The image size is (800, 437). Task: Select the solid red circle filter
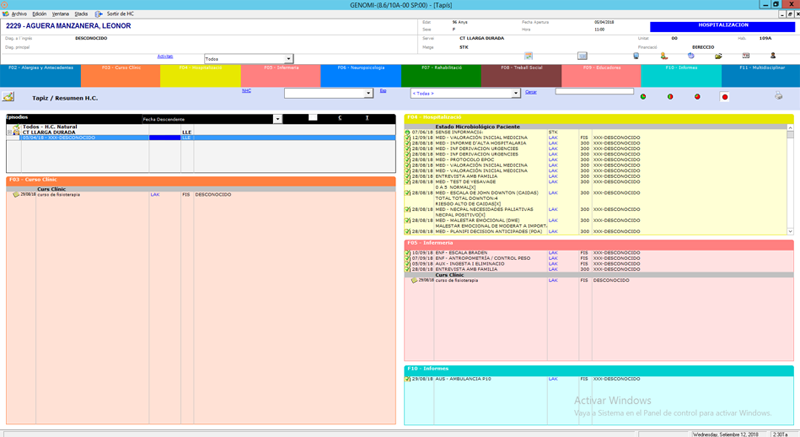click(725, 97)
